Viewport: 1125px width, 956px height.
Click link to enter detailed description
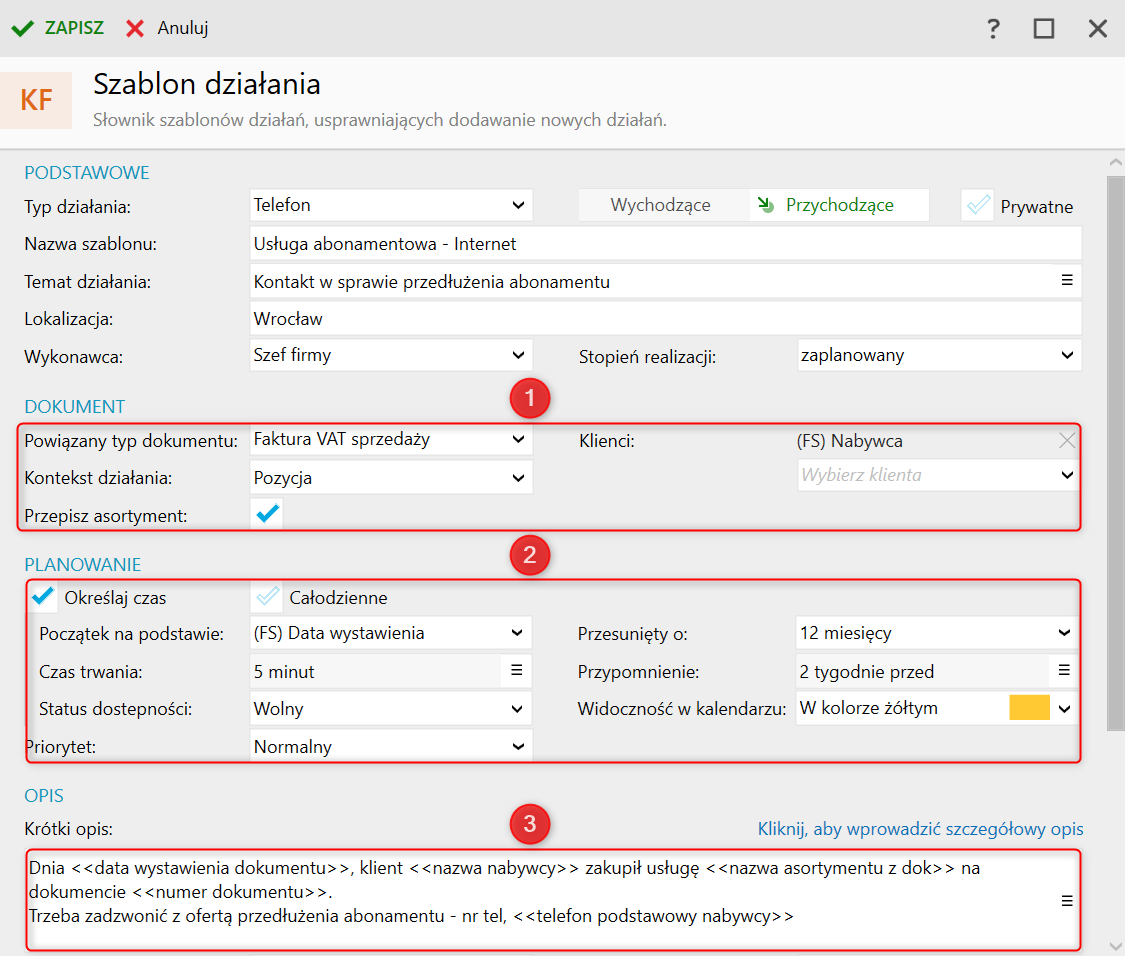pos(920,829)
